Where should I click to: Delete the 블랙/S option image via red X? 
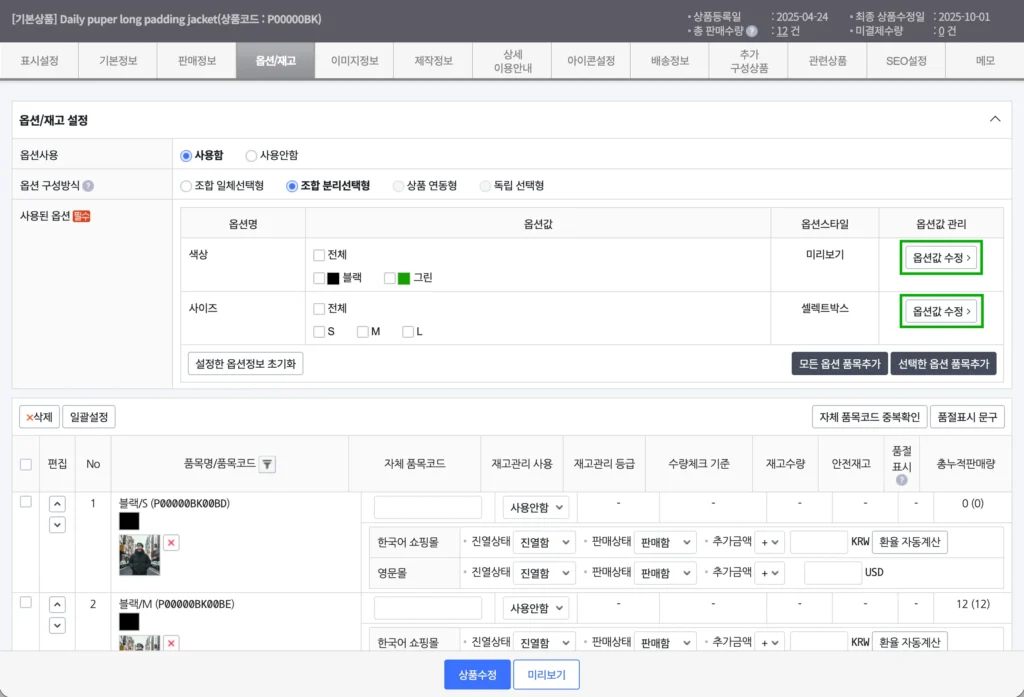171,542
